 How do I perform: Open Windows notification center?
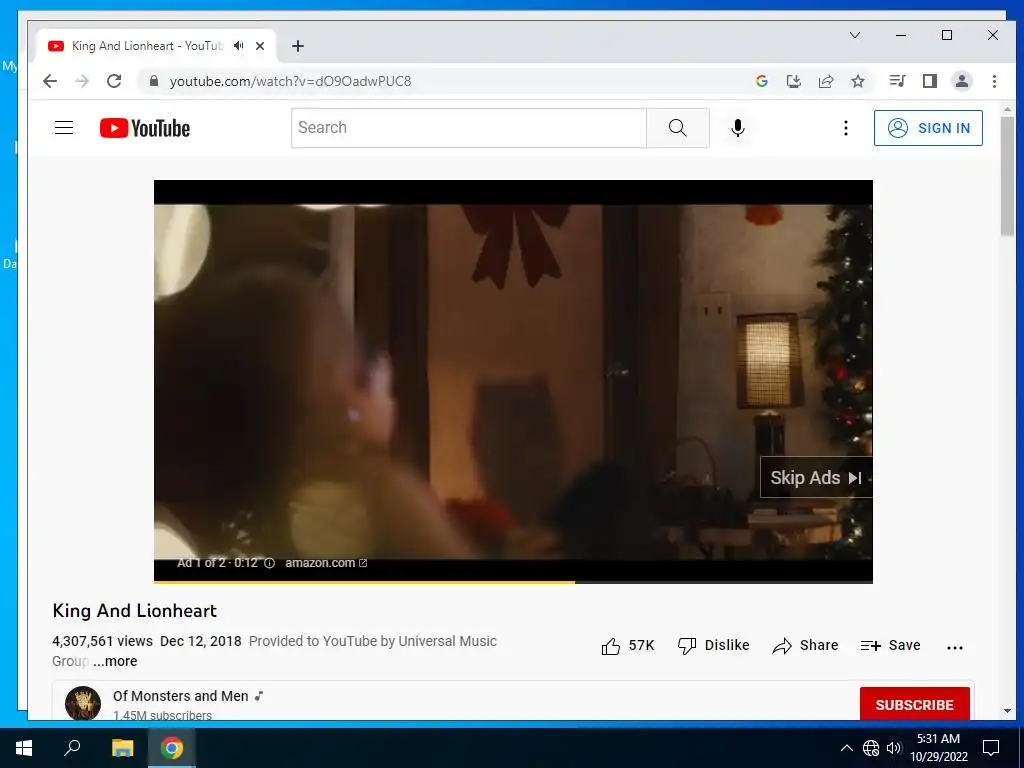(991, 748)
